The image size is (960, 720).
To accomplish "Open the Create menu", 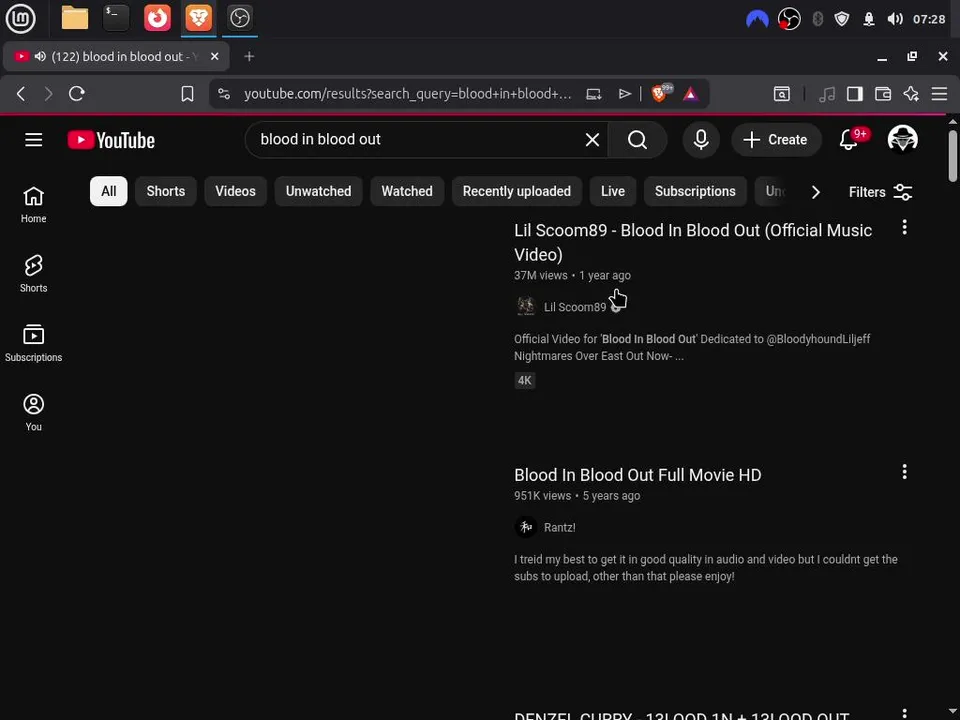I will 776,140.
